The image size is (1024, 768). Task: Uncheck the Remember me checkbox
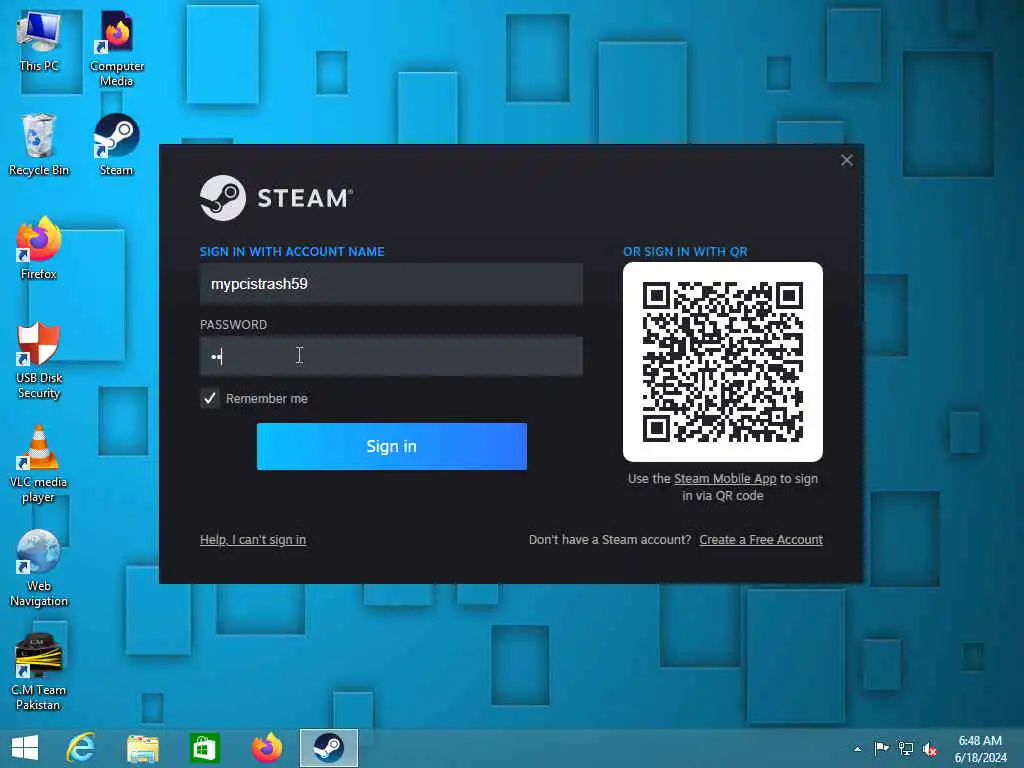210,398
